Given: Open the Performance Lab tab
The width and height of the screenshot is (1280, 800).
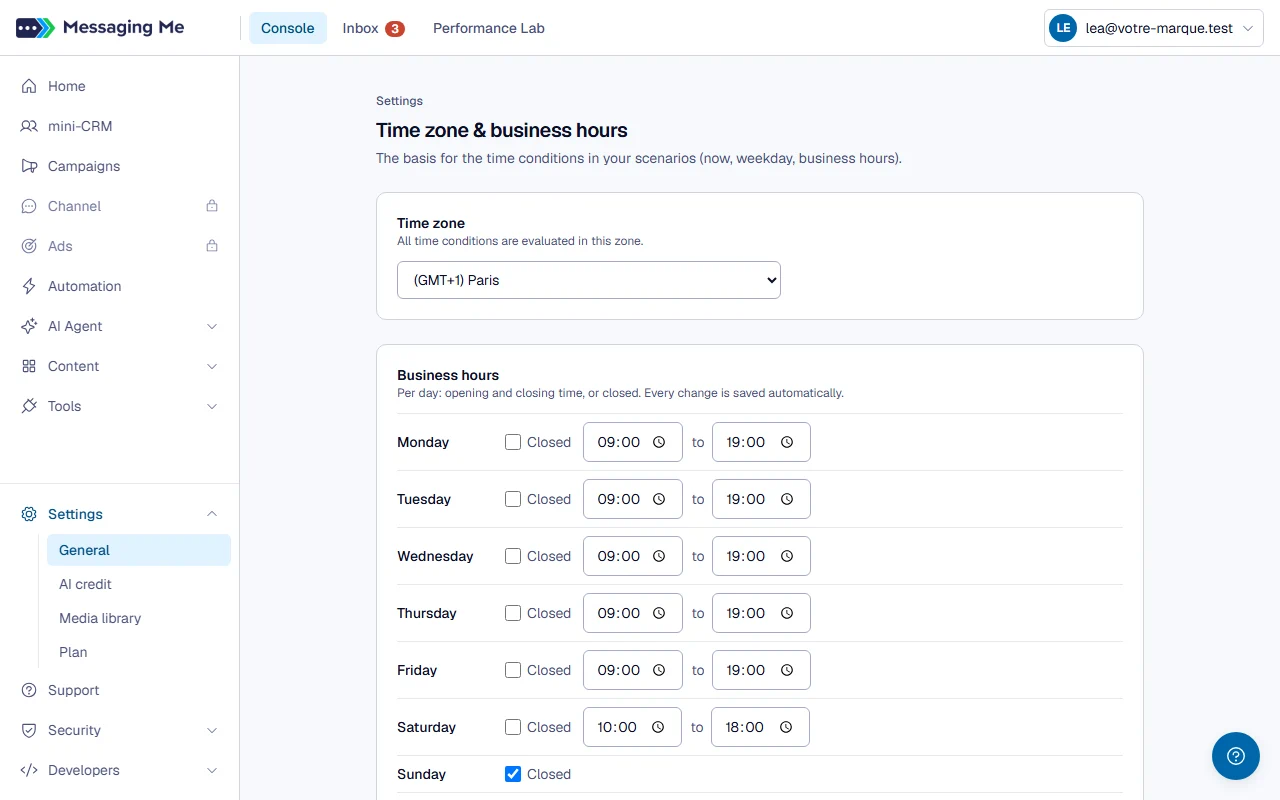Looking at the screenshot, I should [x=489, y=28].
